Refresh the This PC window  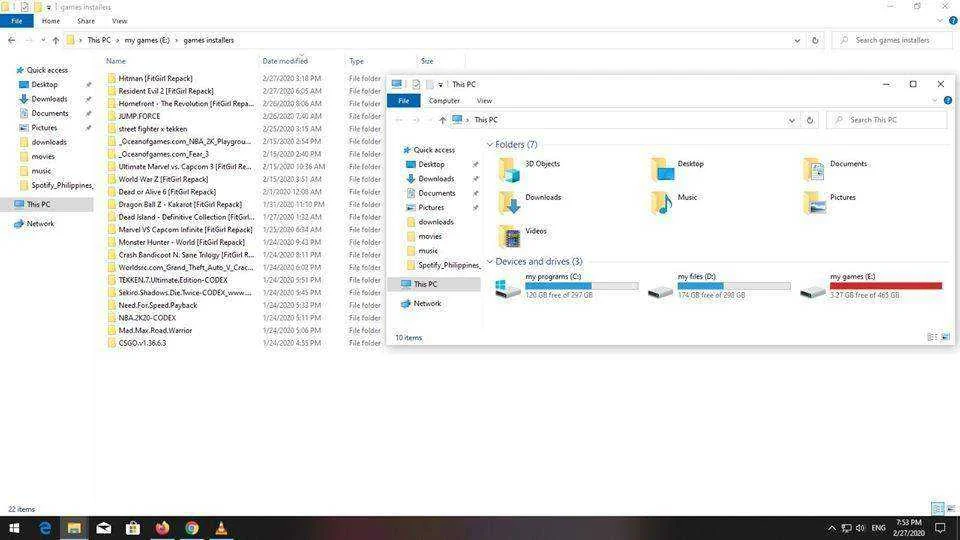pos(810,120)
